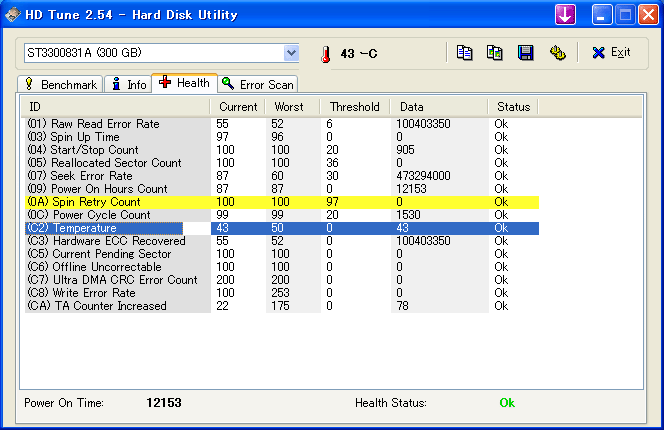Select the (03) Spin Up Time row
This screenshot has width=664, height=430.
pos(282,137)
